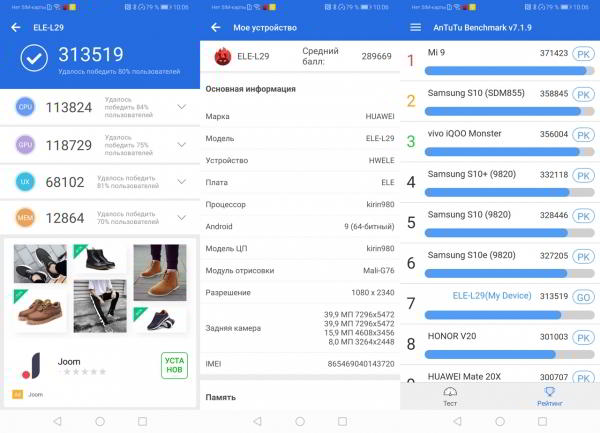Tap the UX score icon
The width and height of the screenshot is (600, 433).
(x=26, y=181)
